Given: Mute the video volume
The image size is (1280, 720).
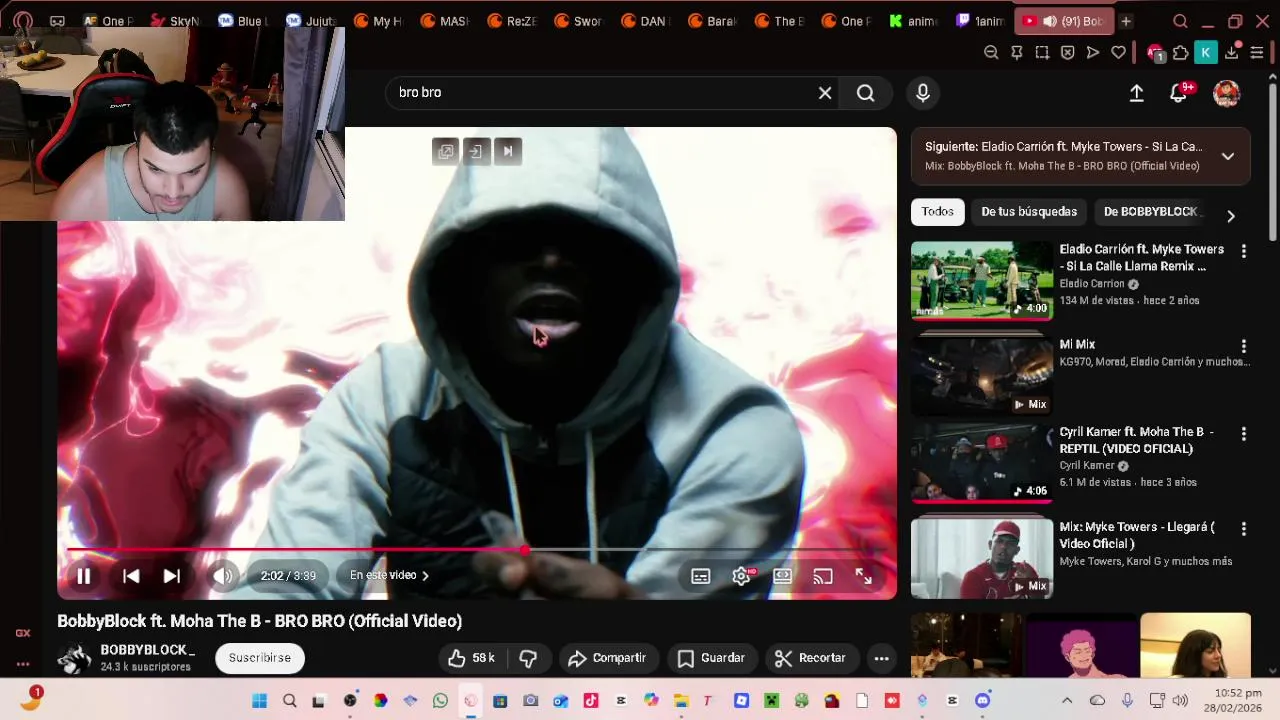Looking at the screenshot, I should coord(223,576).
